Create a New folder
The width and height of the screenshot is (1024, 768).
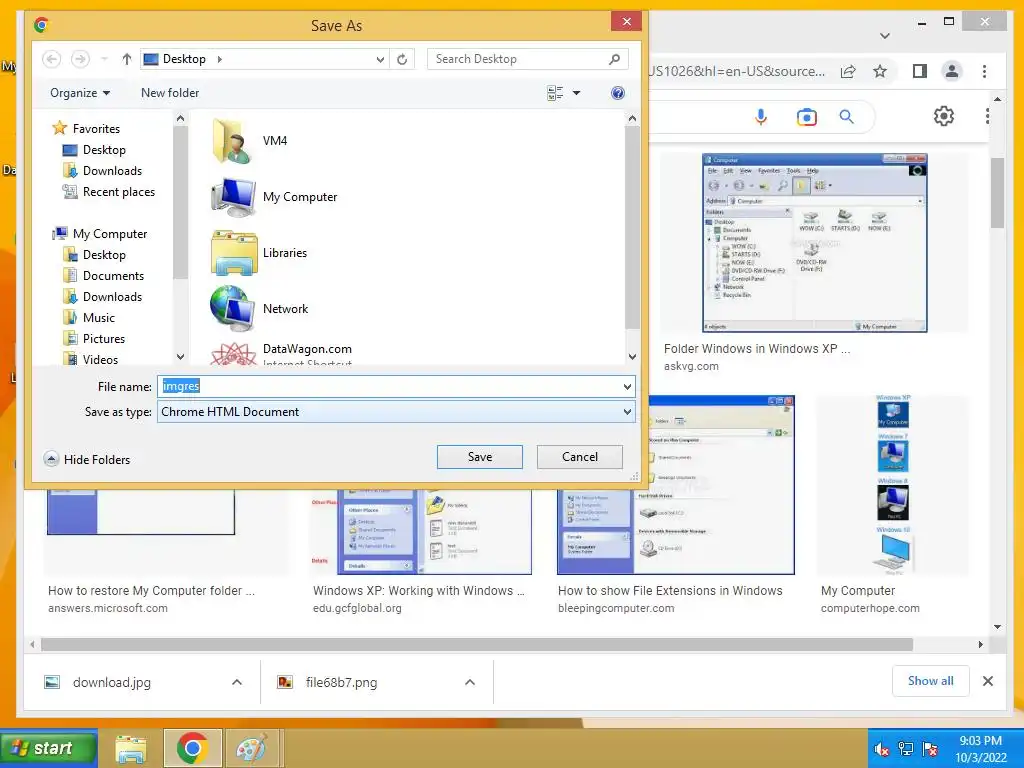click(x=170, y=93)
